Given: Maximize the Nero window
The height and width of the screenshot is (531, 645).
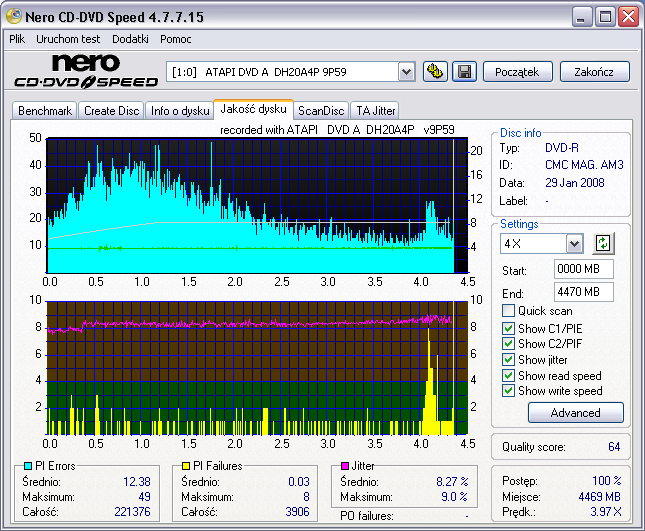Looking at the screenshot, I should [605, 17].
